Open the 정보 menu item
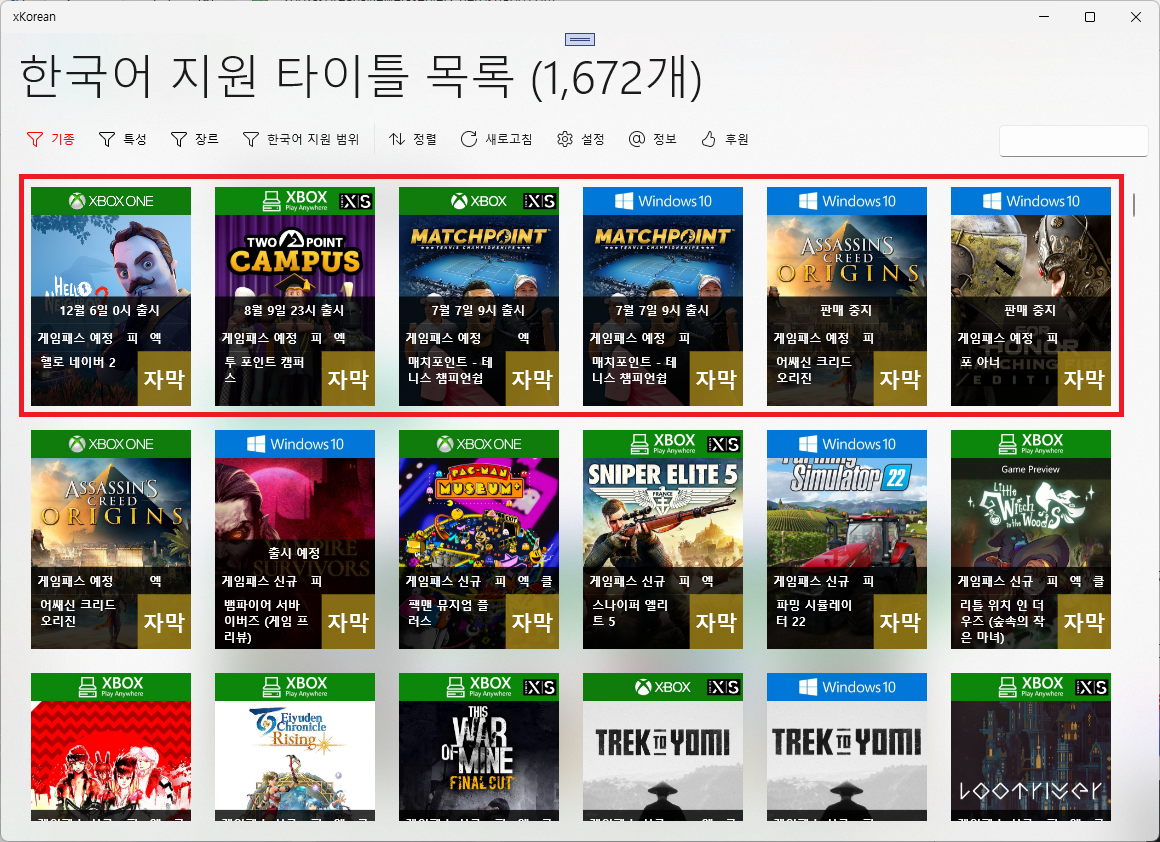 tap(653, 139)
